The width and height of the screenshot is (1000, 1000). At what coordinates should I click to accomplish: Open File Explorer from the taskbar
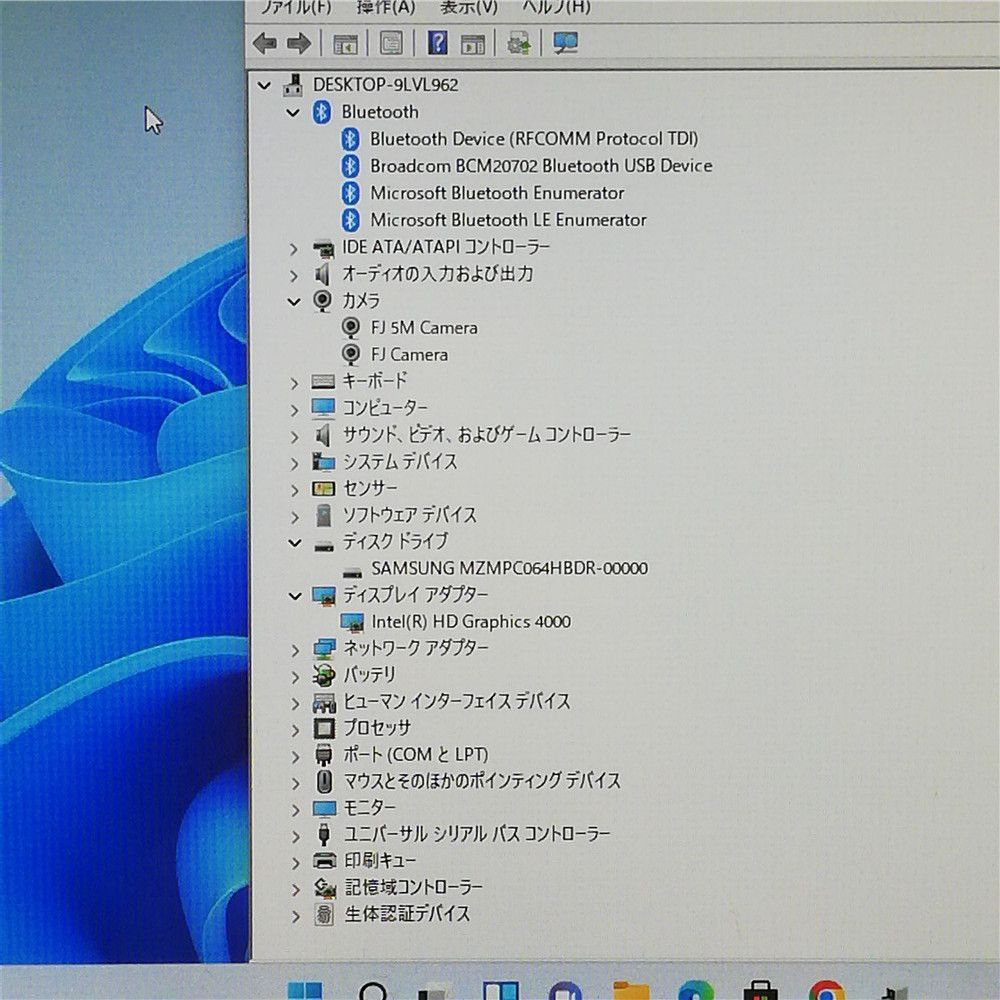tap(631, 990)
